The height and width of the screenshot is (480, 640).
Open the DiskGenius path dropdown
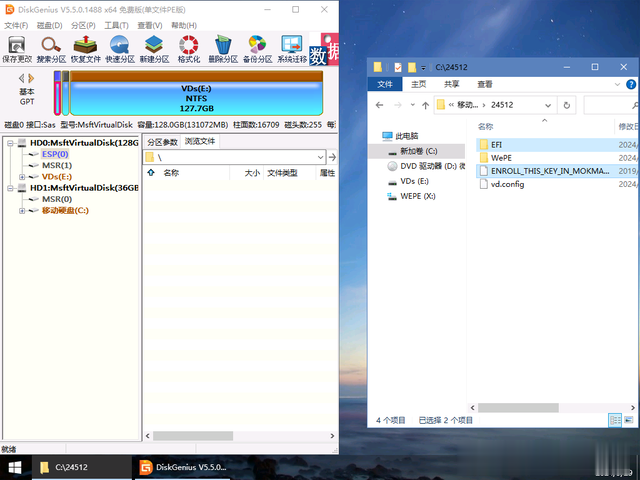(320, 157)
